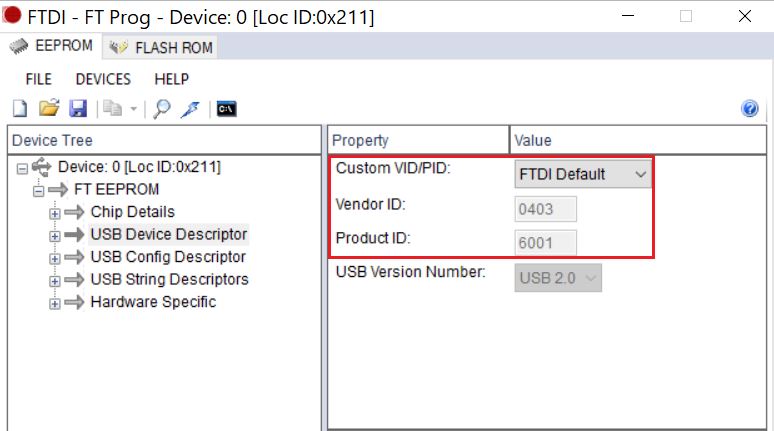The image size is (774, 431).
Task: Open the Custom VID/PID dropdown
Action: coord(583,174)
